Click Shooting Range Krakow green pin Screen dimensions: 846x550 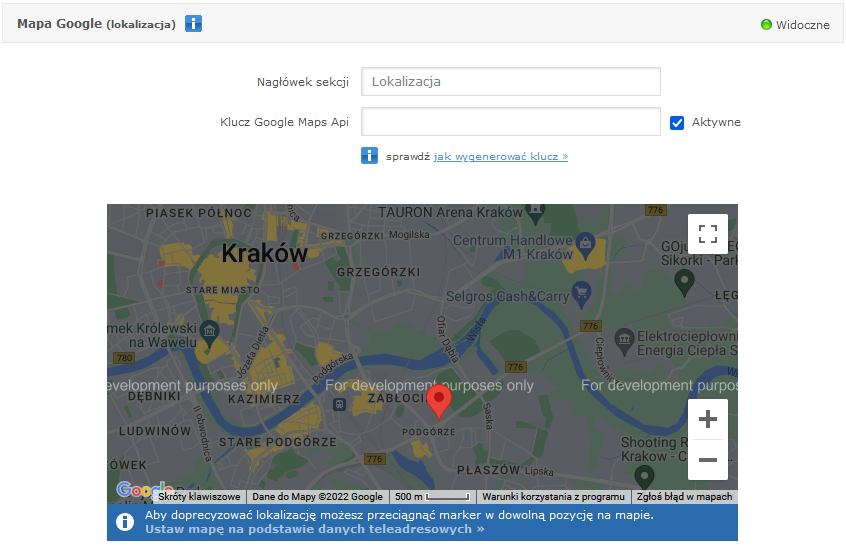[x=644, y=478]
